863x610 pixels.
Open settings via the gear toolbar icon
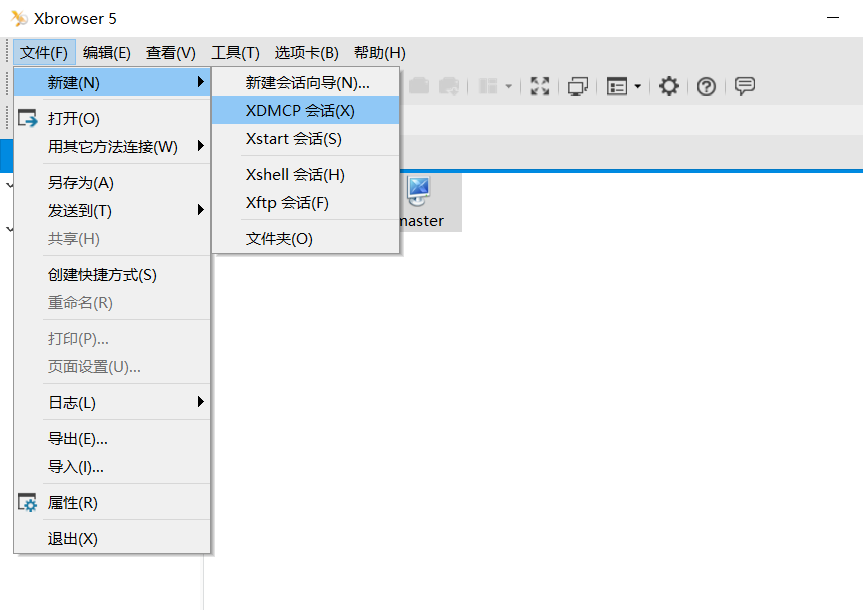pyautogui.click(x=668, y=86)
